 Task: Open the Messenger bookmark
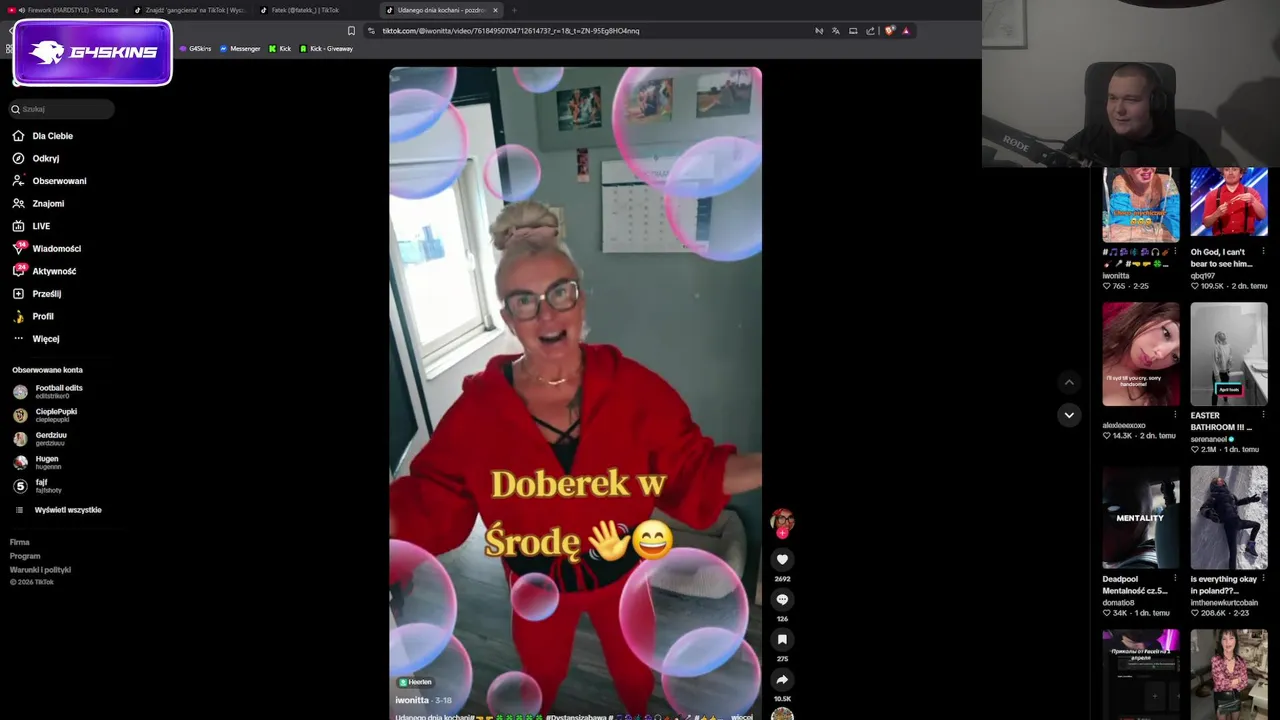tap(240, 49)
